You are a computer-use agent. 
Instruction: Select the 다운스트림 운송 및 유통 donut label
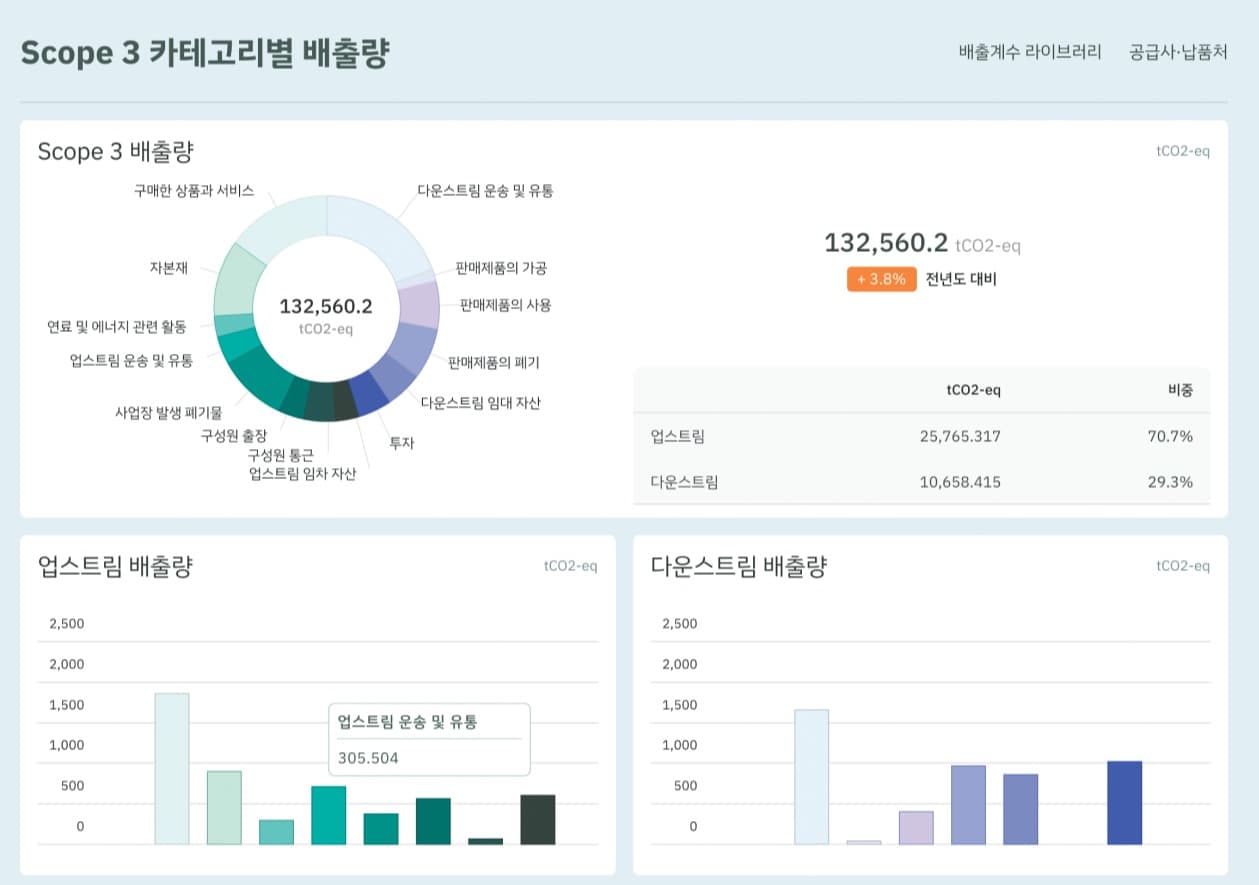pyautogui.click(x=485, y=190)
